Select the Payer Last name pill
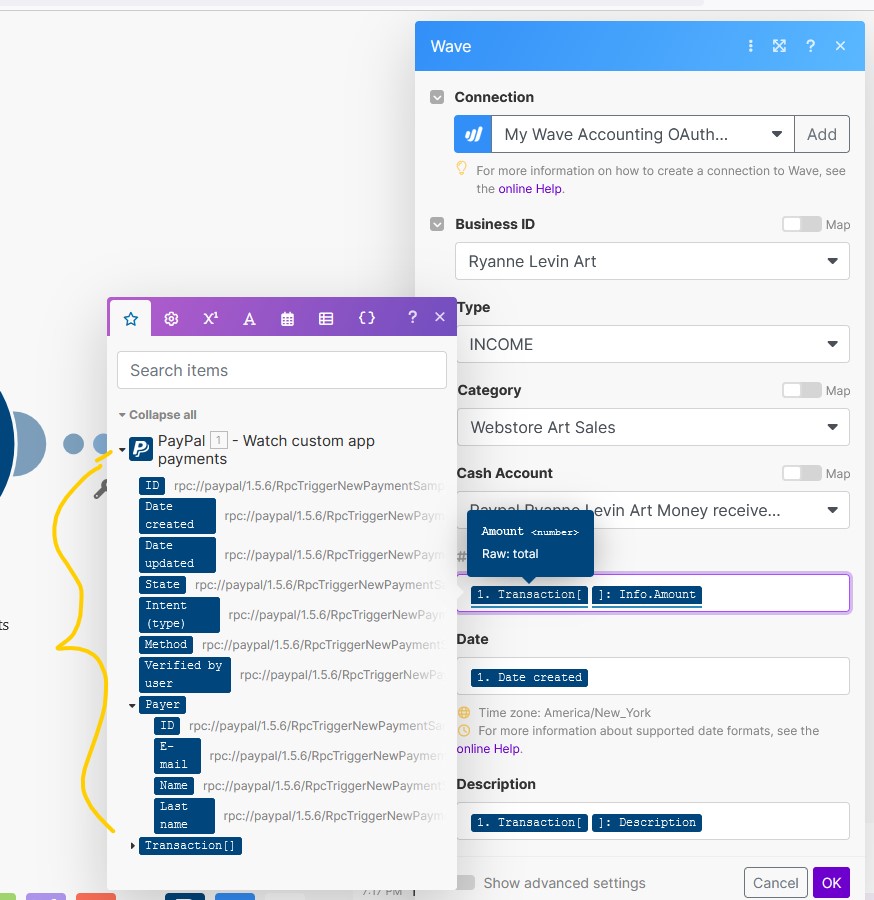874x900 pixels. pos(184,815)
